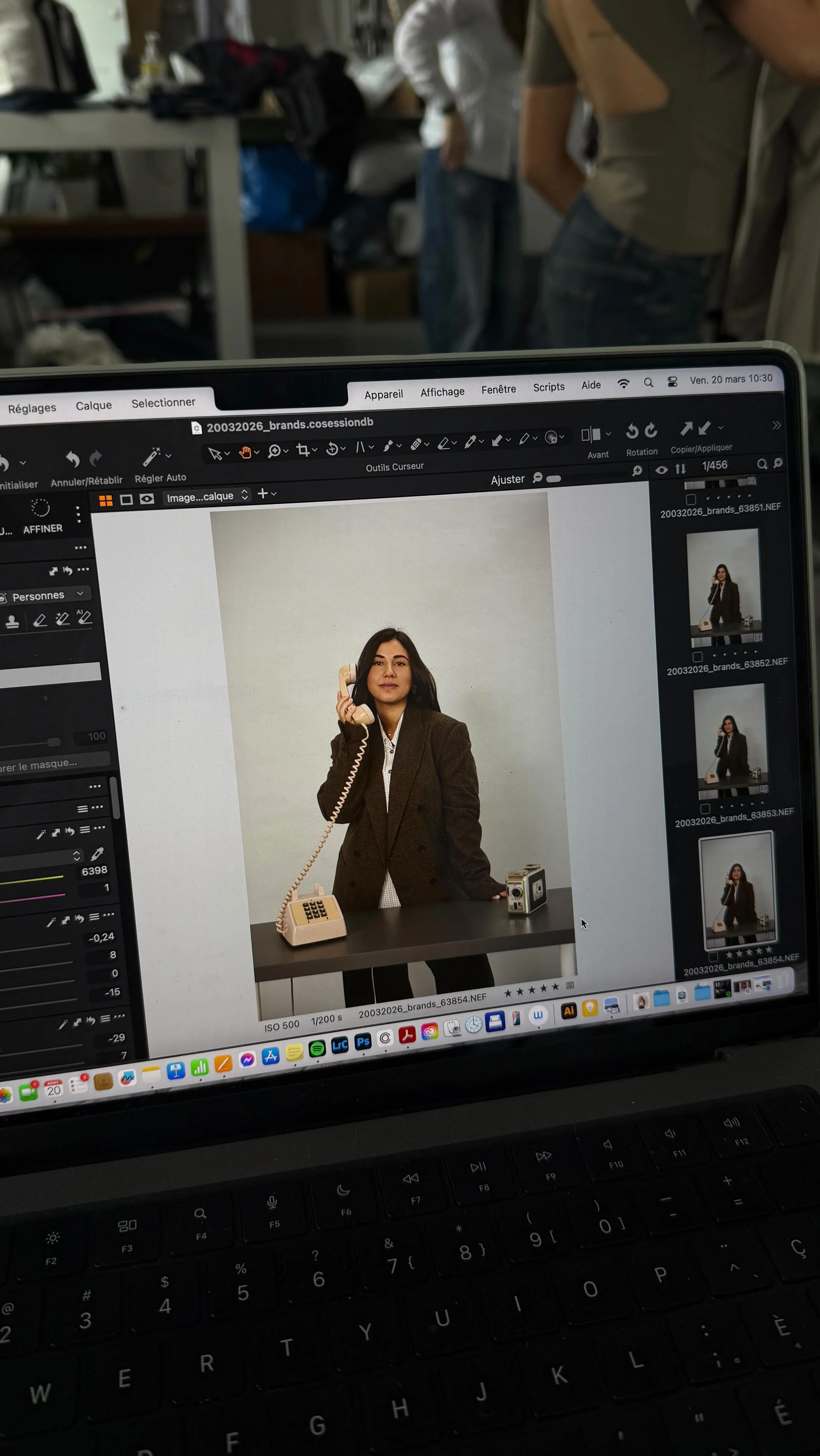Open the Calque menu
The image size is (820, 1456).
coord(93,405)
